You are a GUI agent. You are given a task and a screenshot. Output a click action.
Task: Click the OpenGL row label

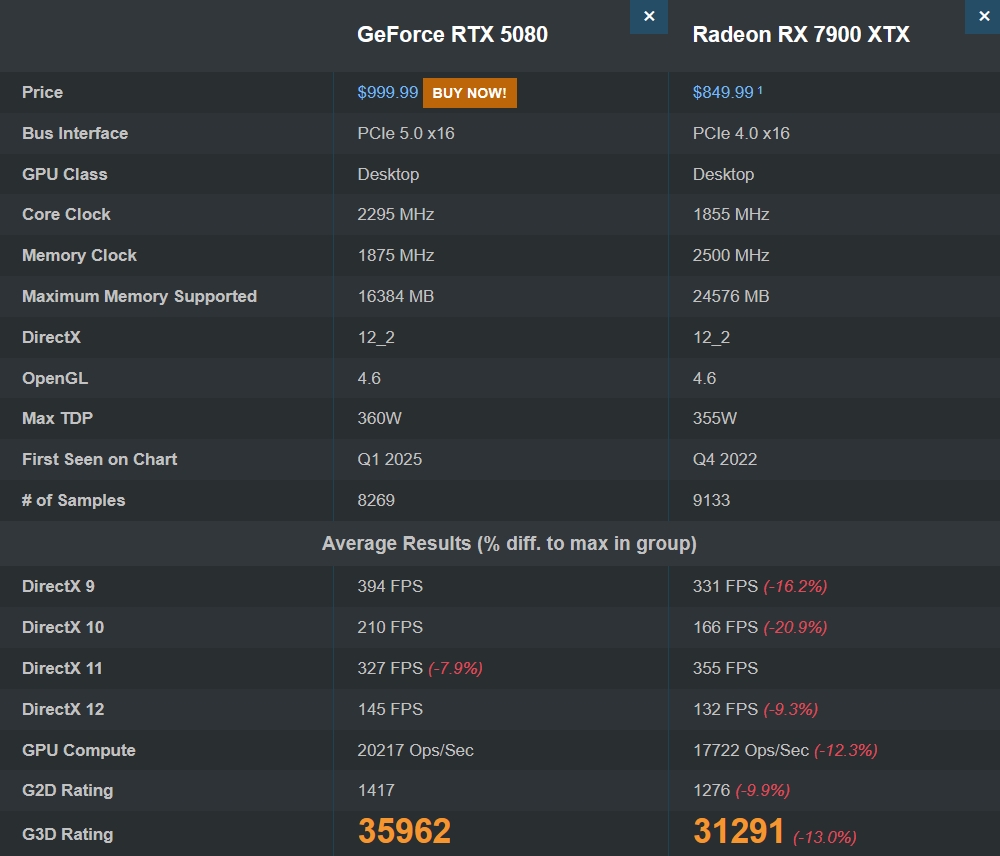click(x=55, y=378)
